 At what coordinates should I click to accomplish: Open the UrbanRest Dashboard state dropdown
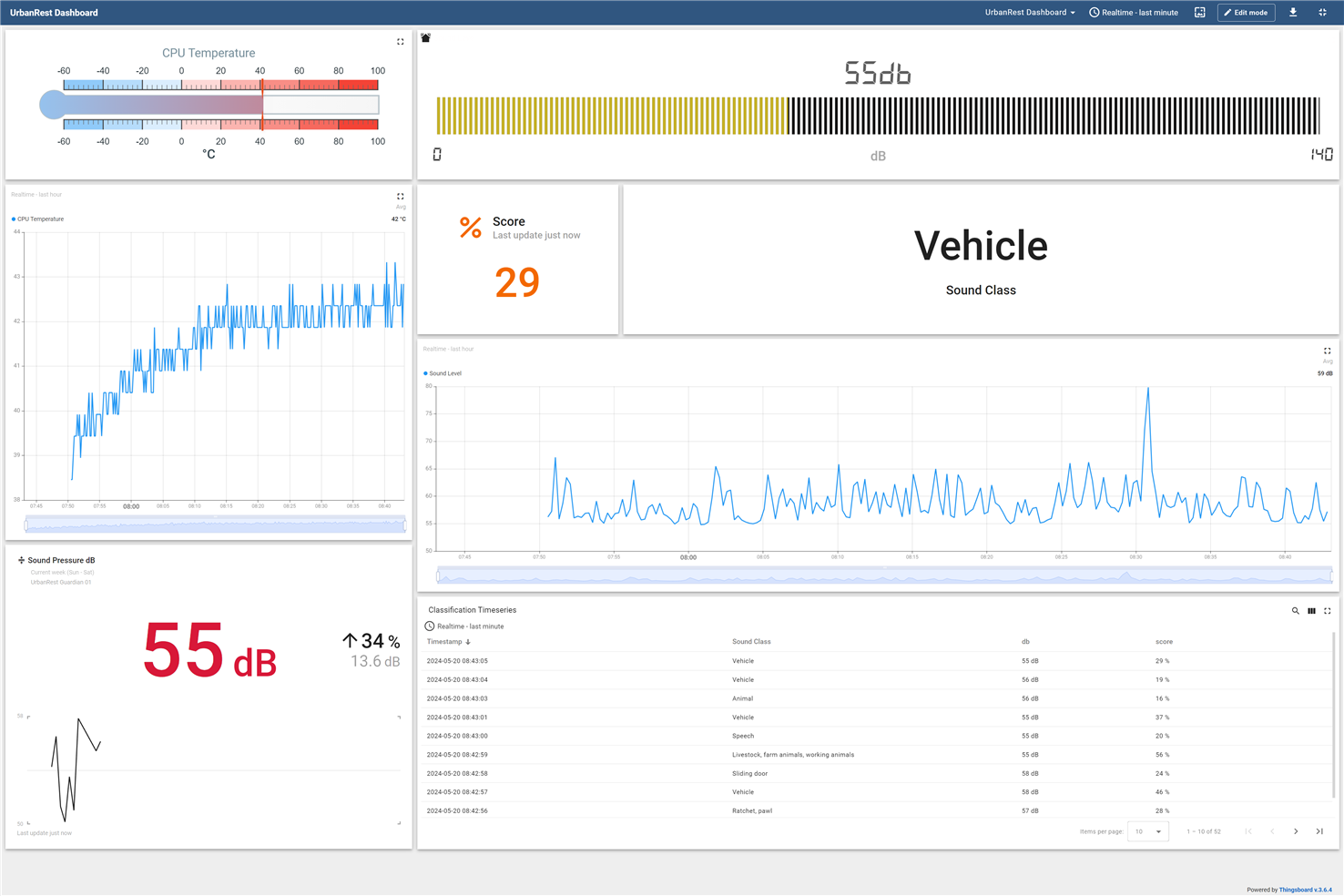[x=1030, y=13]
